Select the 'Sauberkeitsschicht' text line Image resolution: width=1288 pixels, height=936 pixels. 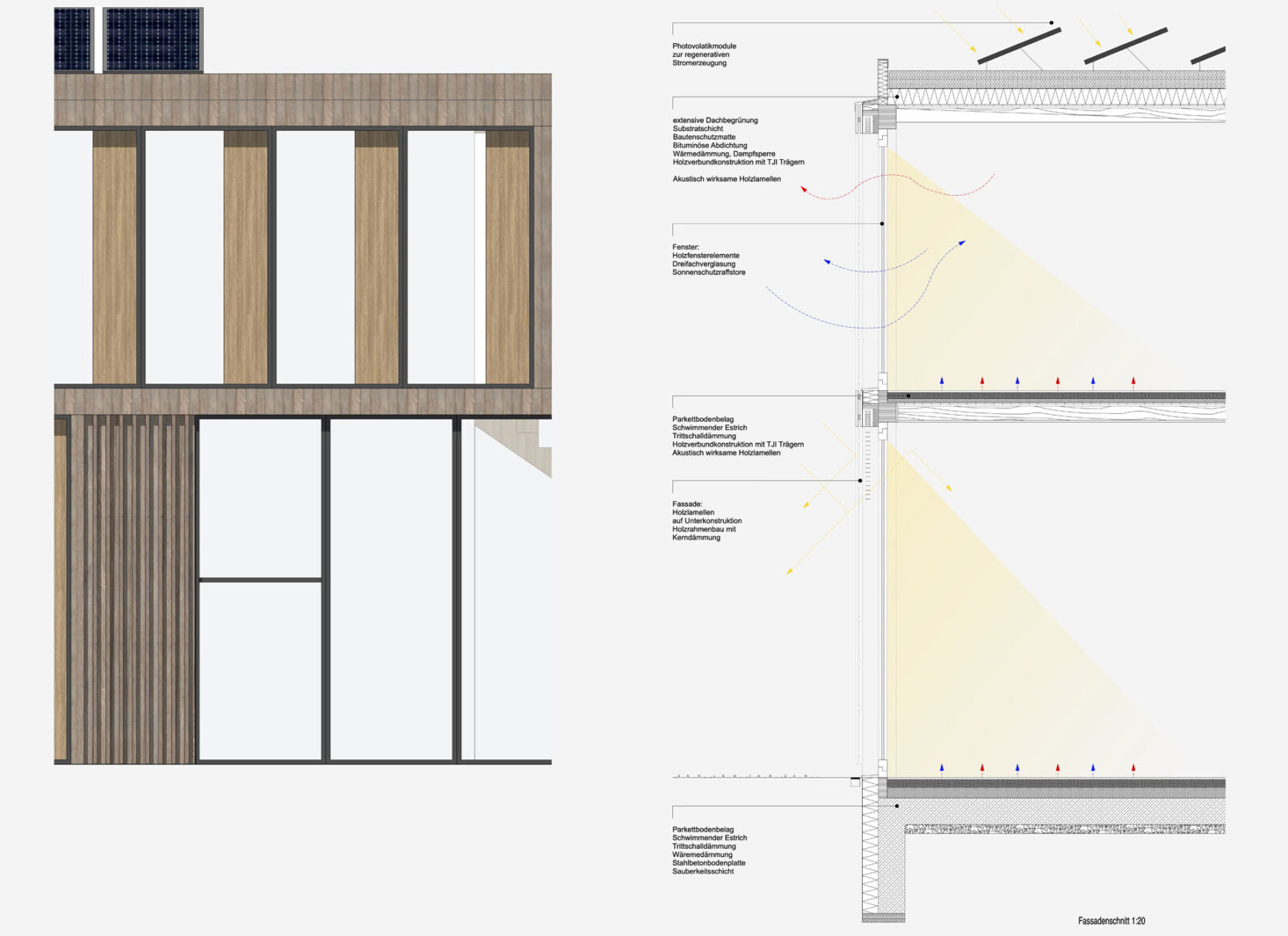(702, 871)
